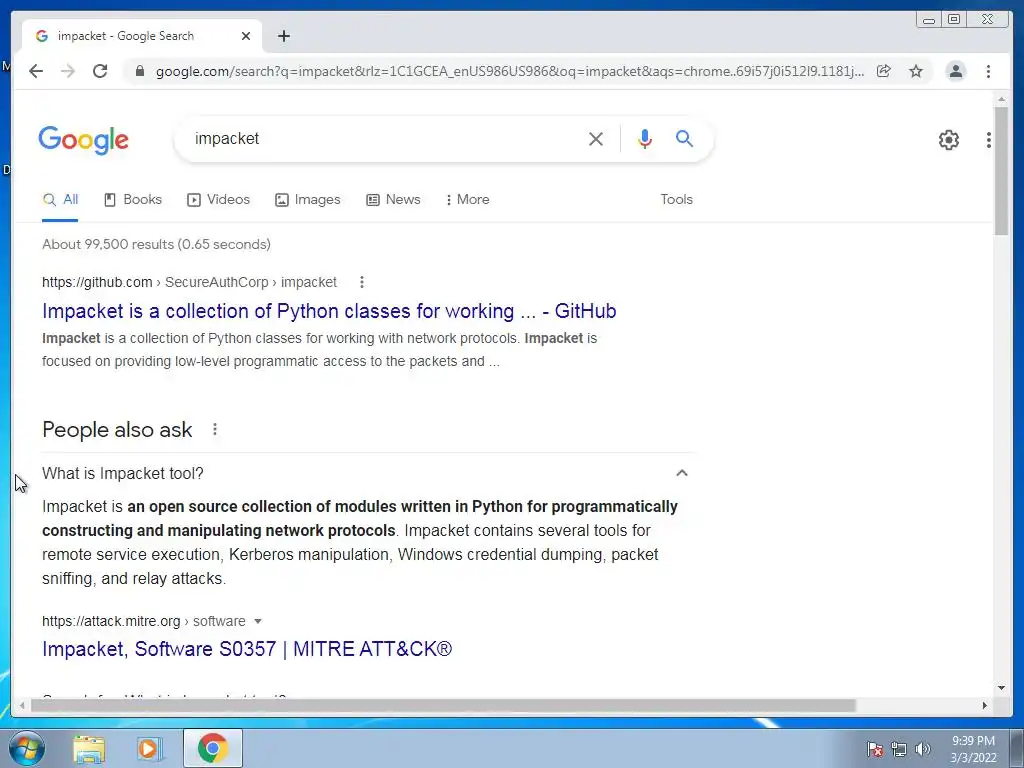Open the MITRE ATT&CK Impacket S0357 link
Viewport: 1024px width, 768px height.
coord(247,649)
